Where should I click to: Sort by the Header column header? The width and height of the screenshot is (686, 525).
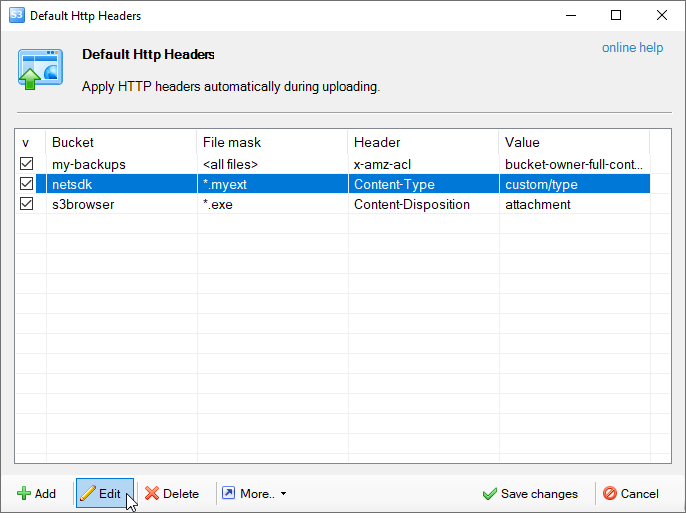423,142
